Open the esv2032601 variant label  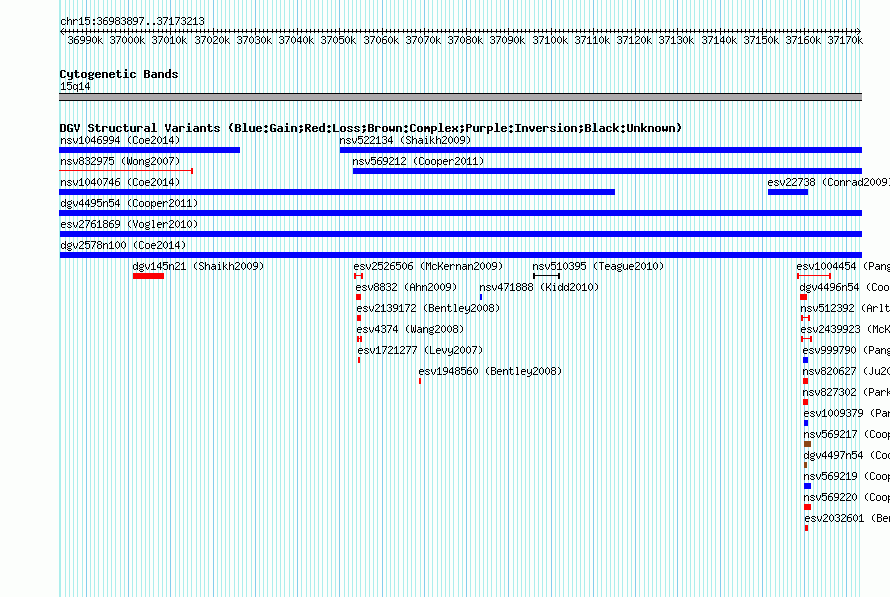click(x=847, y=518)
